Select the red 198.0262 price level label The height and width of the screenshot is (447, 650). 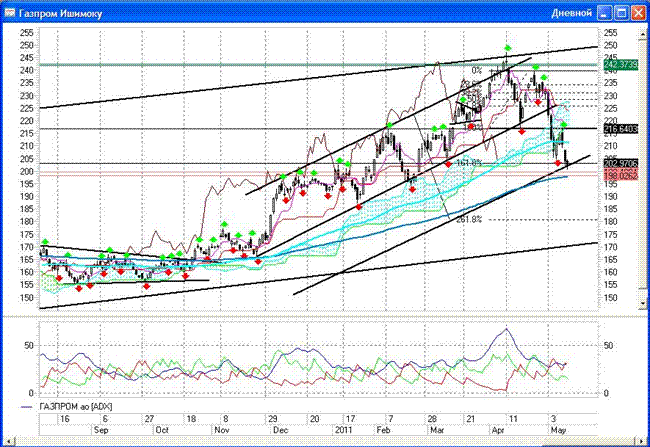click(x=621, y=175)
